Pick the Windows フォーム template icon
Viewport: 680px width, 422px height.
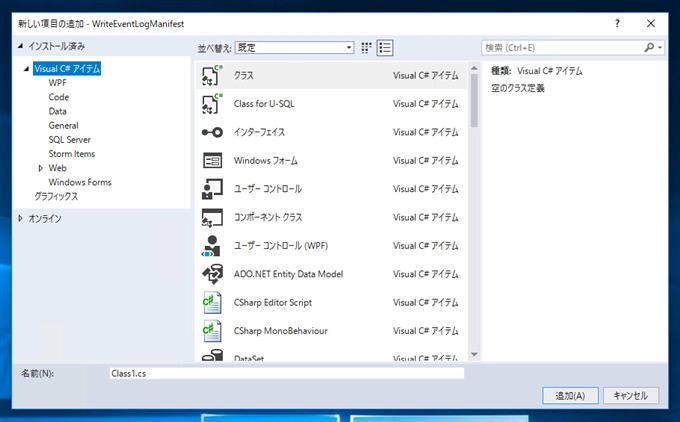coord(212,160)
